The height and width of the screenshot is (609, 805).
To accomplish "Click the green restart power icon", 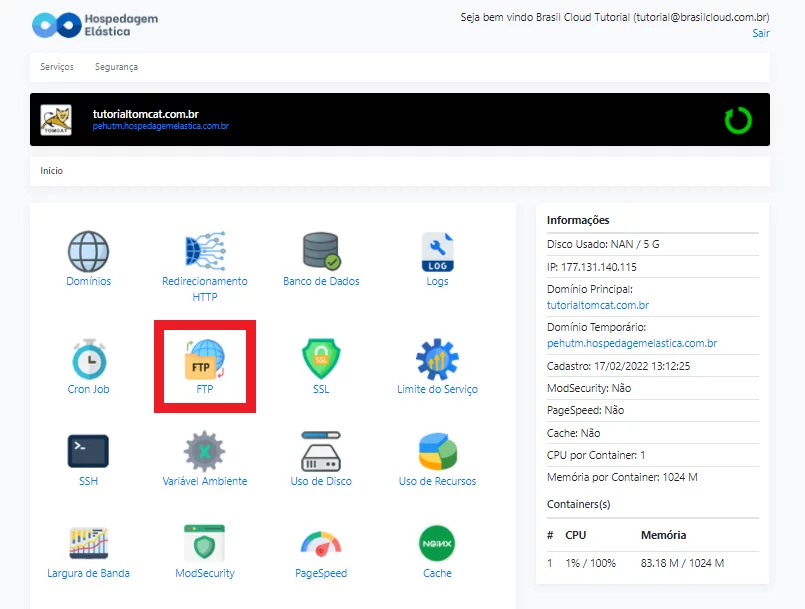I will pos(738,120).
